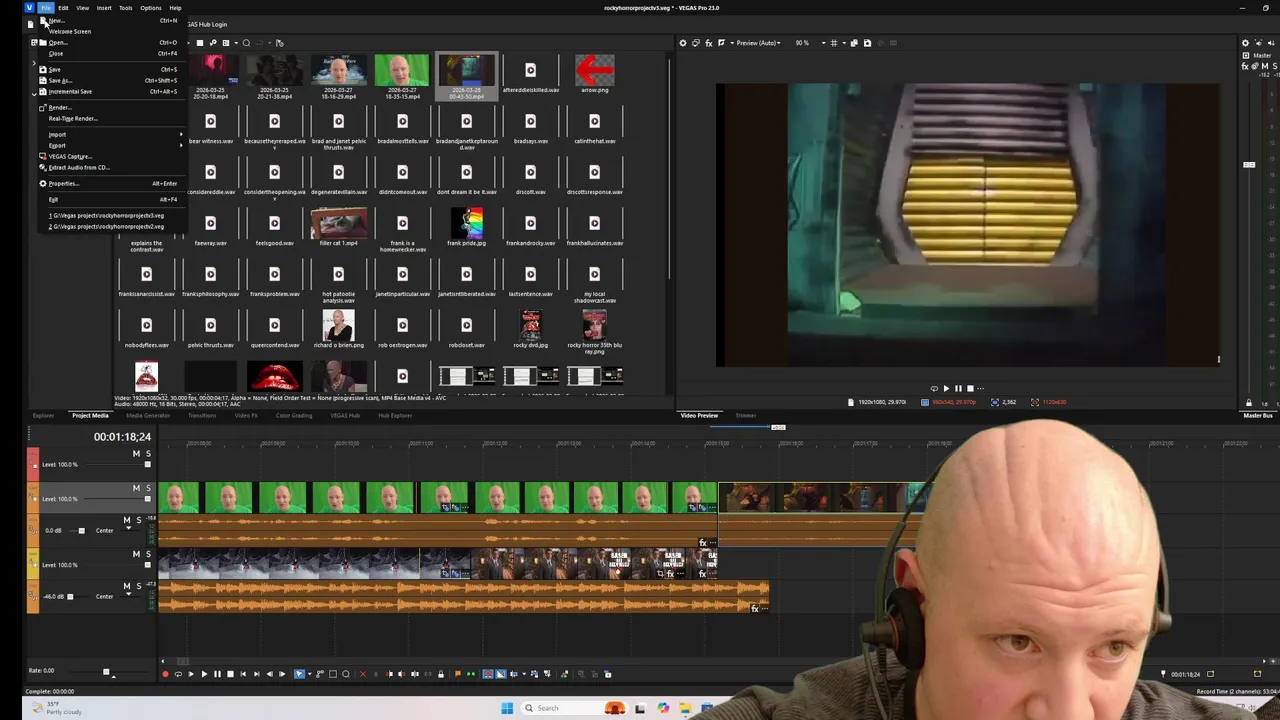Adjust the playback Rate slider
This screenshot has width=1280, height=720.
point(106,671)
